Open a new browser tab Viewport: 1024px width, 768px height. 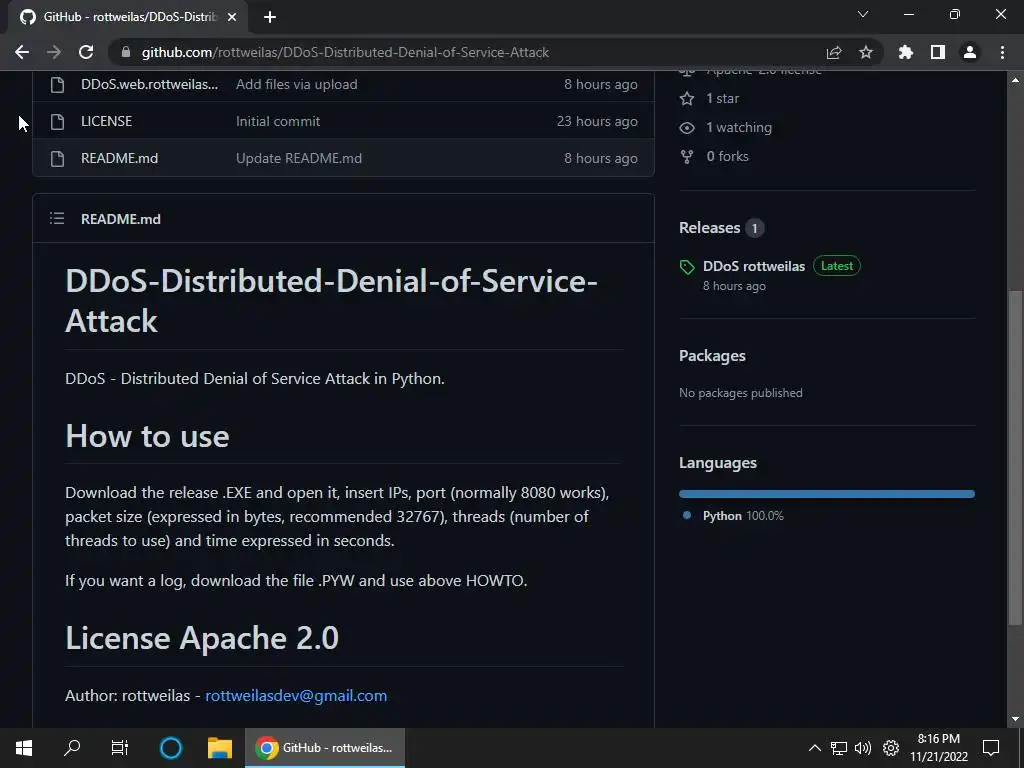[x=270, y=17]
